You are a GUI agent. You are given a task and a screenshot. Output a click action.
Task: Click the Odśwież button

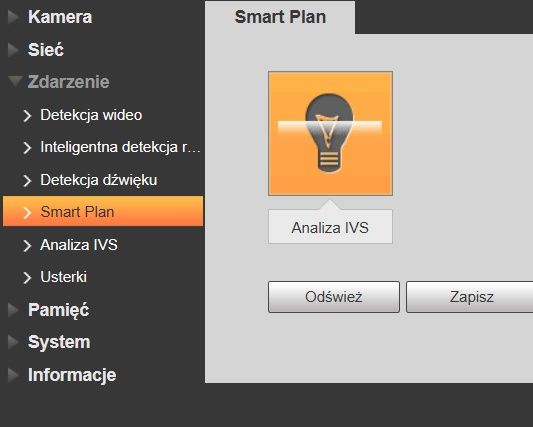[334, 297]
